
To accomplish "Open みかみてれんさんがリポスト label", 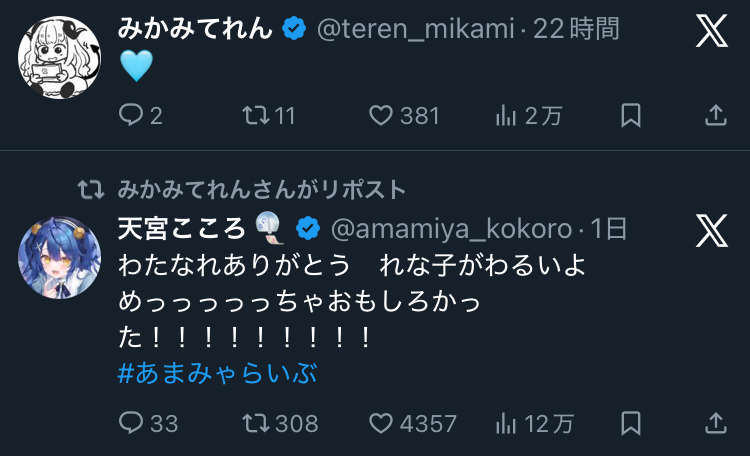I will 262,189.
